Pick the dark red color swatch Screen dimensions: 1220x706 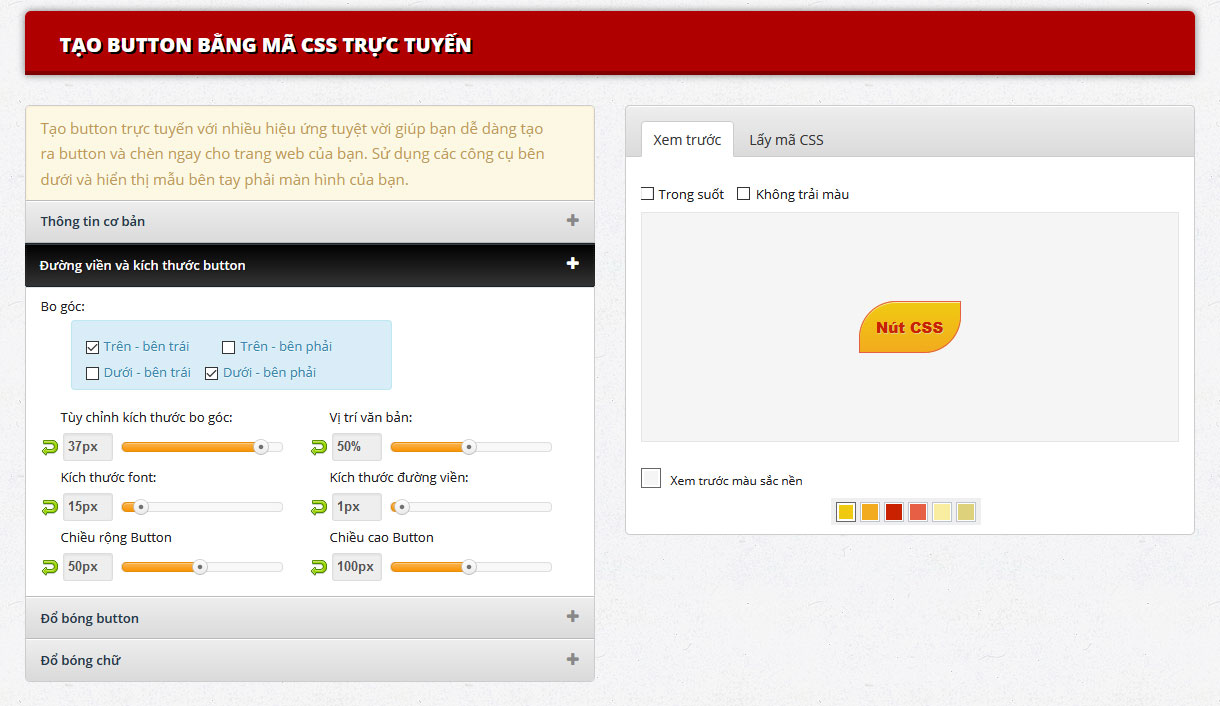pos(894,512)
